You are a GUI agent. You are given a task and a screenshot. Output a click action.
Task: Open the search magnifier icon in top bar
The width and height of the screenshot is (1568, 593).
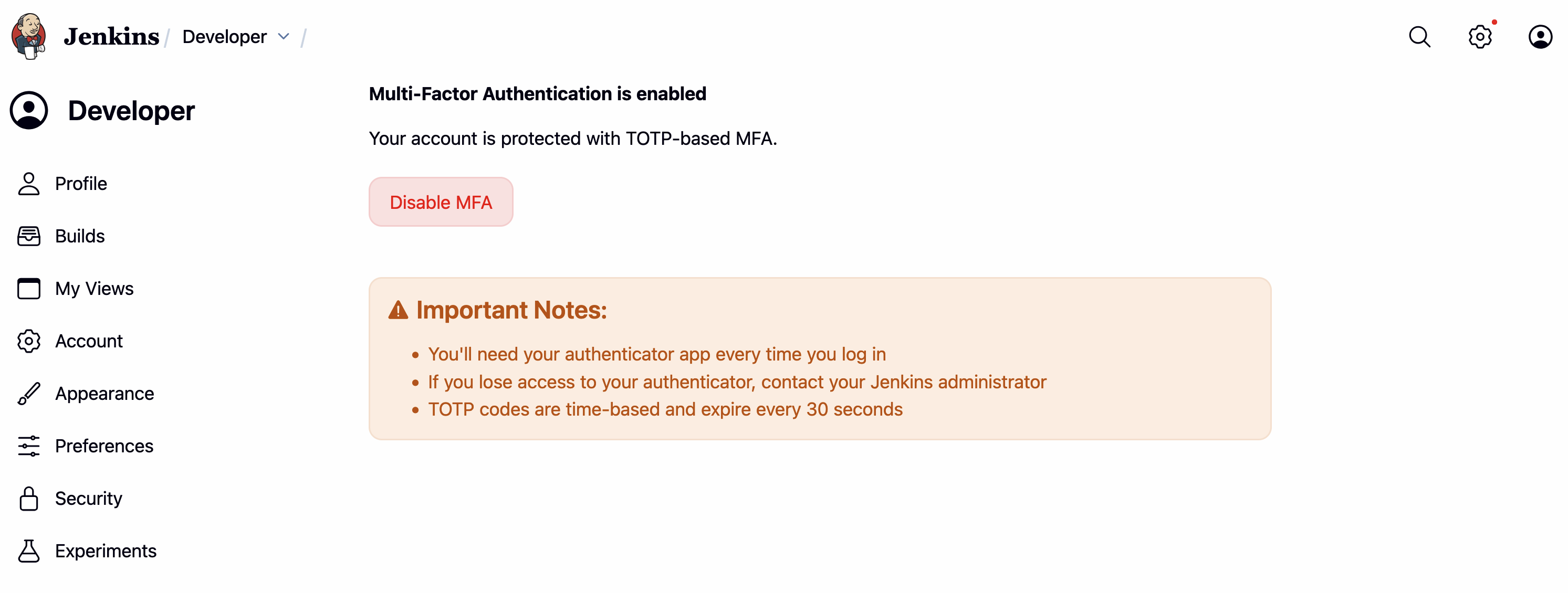tap(1419, 37)
